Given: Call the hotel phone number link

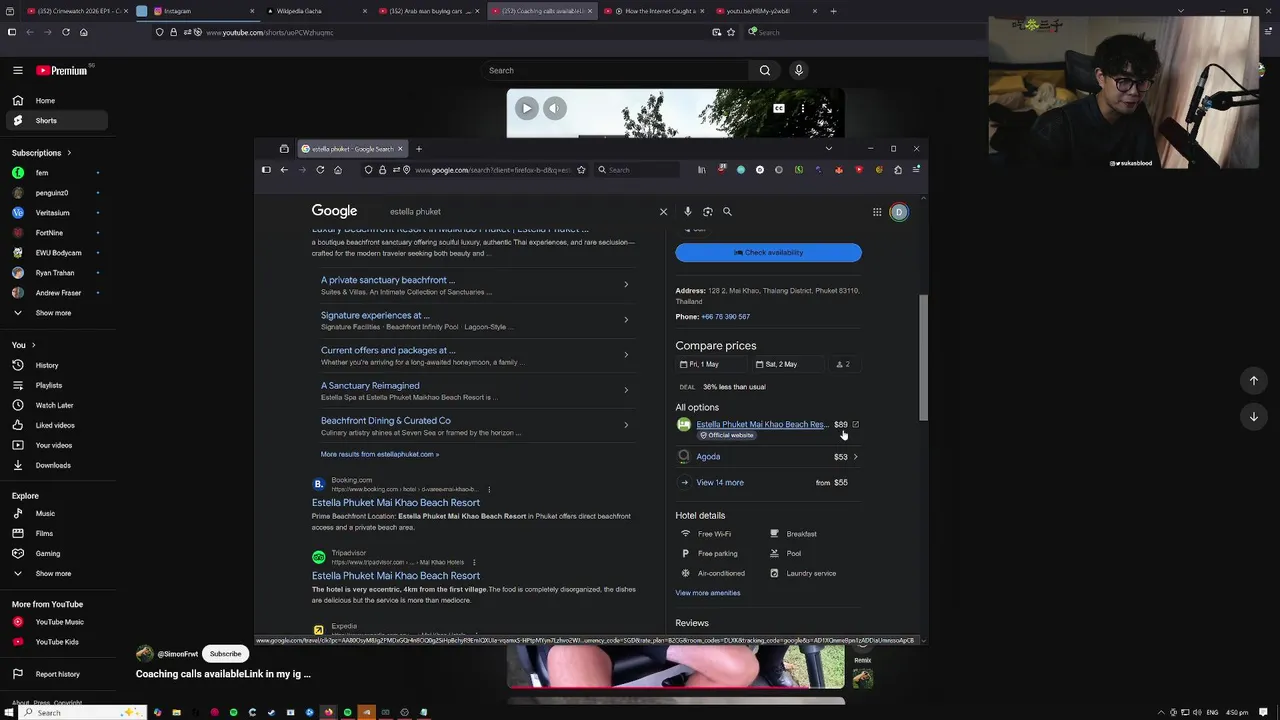Looking at the screenshot, I should (725, 316).
